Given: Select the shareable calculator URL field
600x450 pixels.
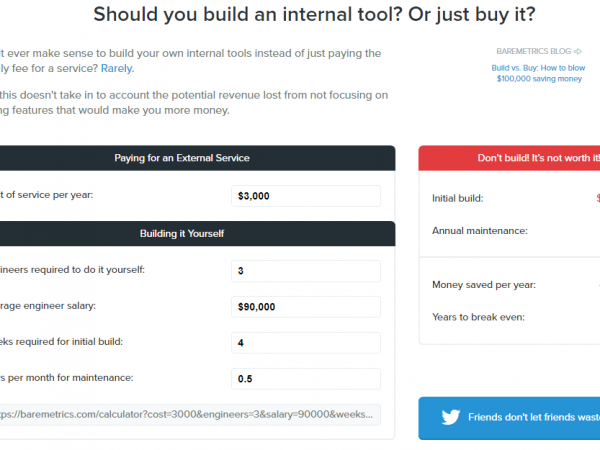Looking at the screenshot, I should pyautogui.click(x=190, y=413).
